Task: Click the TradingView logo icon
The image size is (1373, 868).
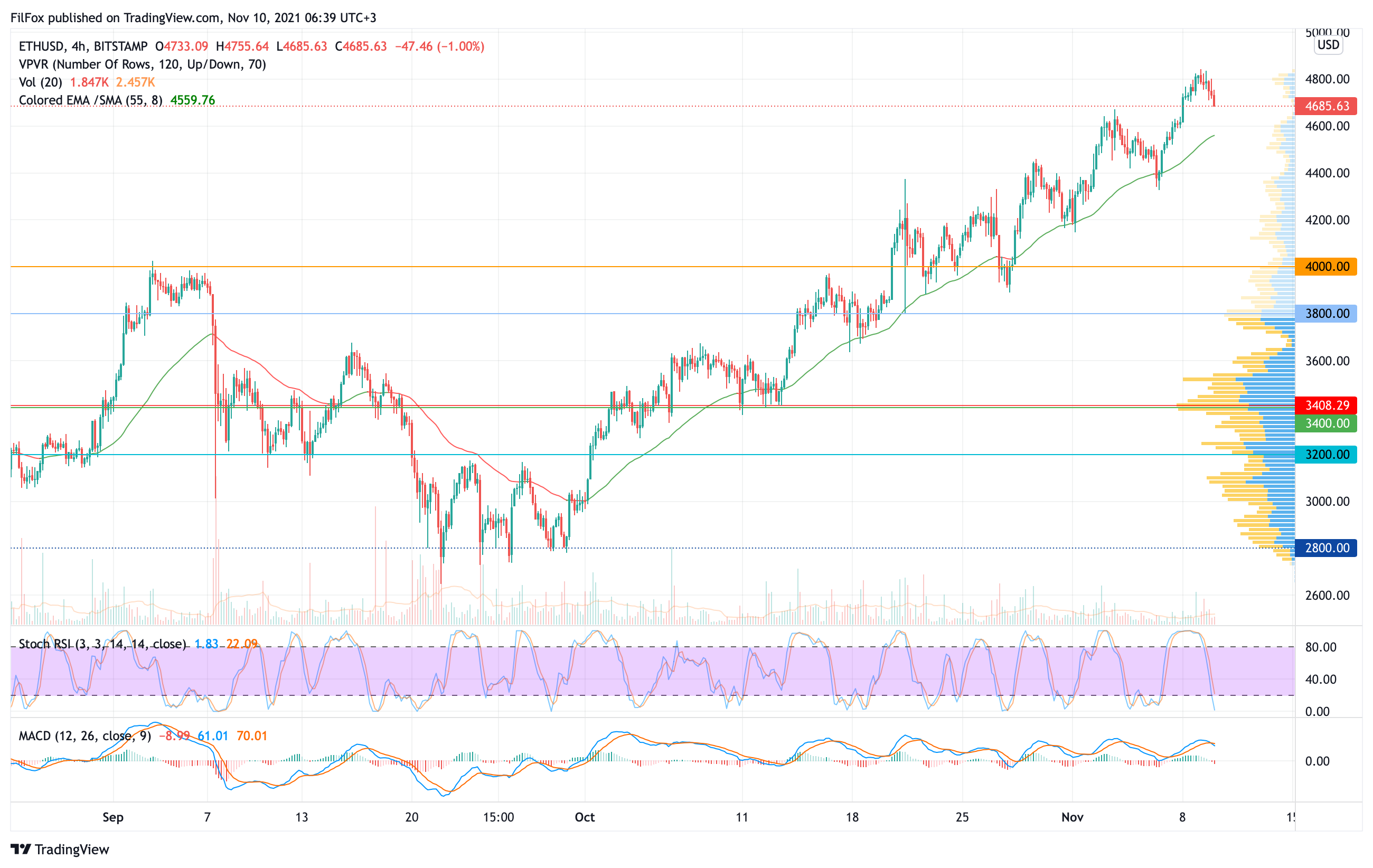Action: click(x=21, y=849)
